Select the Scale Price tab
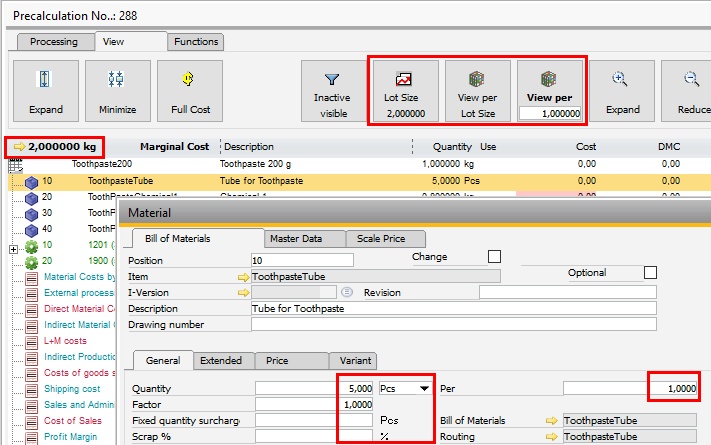This screenshot has height=445, width=711. coord(385,239)
